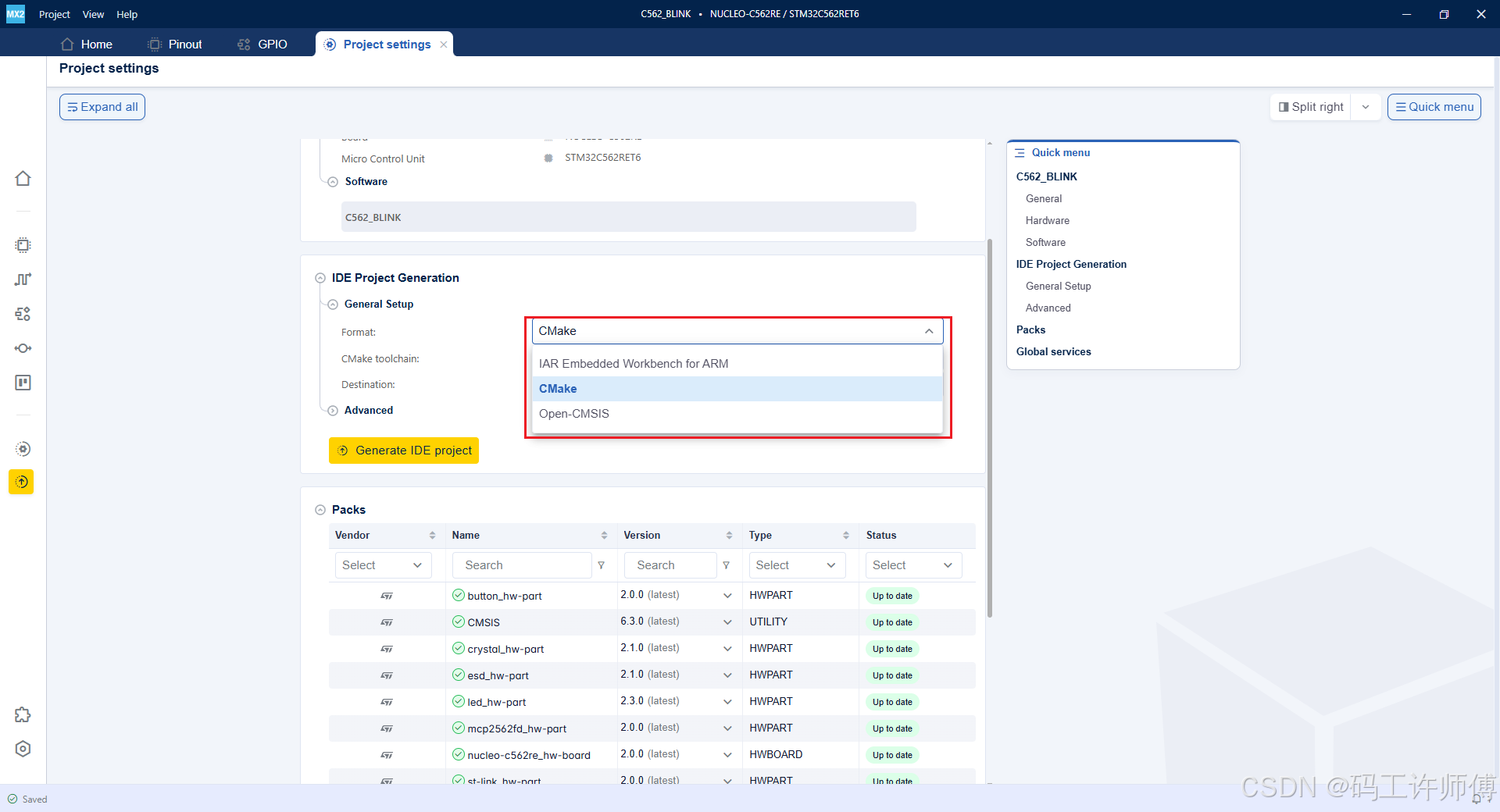Collapse the Software subsection
This screenshot has height=812, width=1500.
point(333,182)
